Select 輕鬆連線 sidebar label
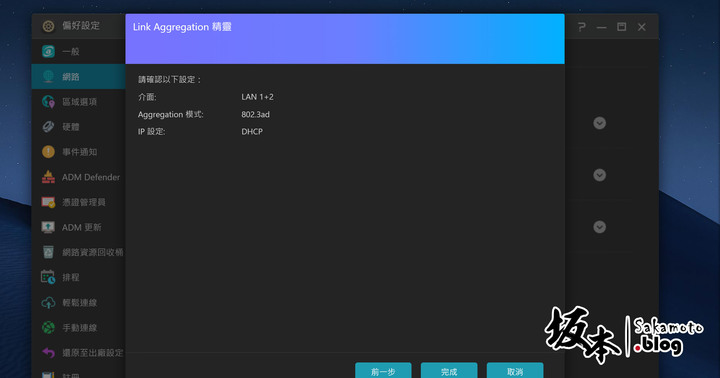The image size is (720, 378). click(79, 303)
